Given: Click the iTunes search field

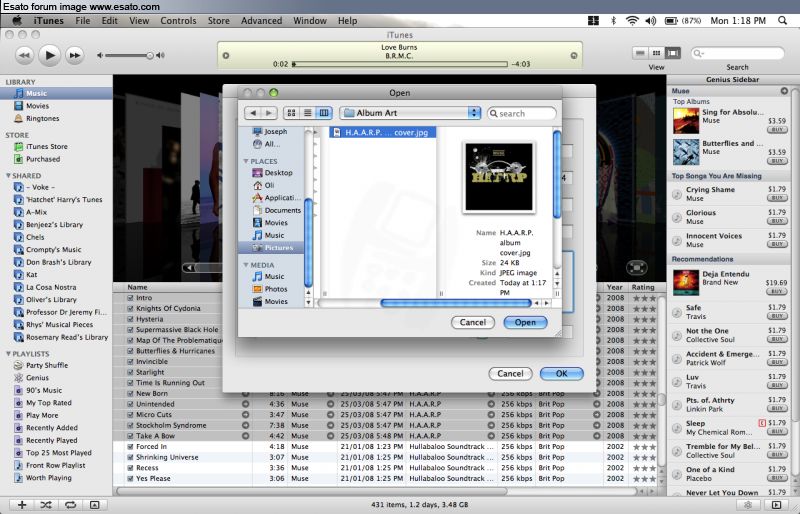Looking at the screenshot, I should pos(737,53).
